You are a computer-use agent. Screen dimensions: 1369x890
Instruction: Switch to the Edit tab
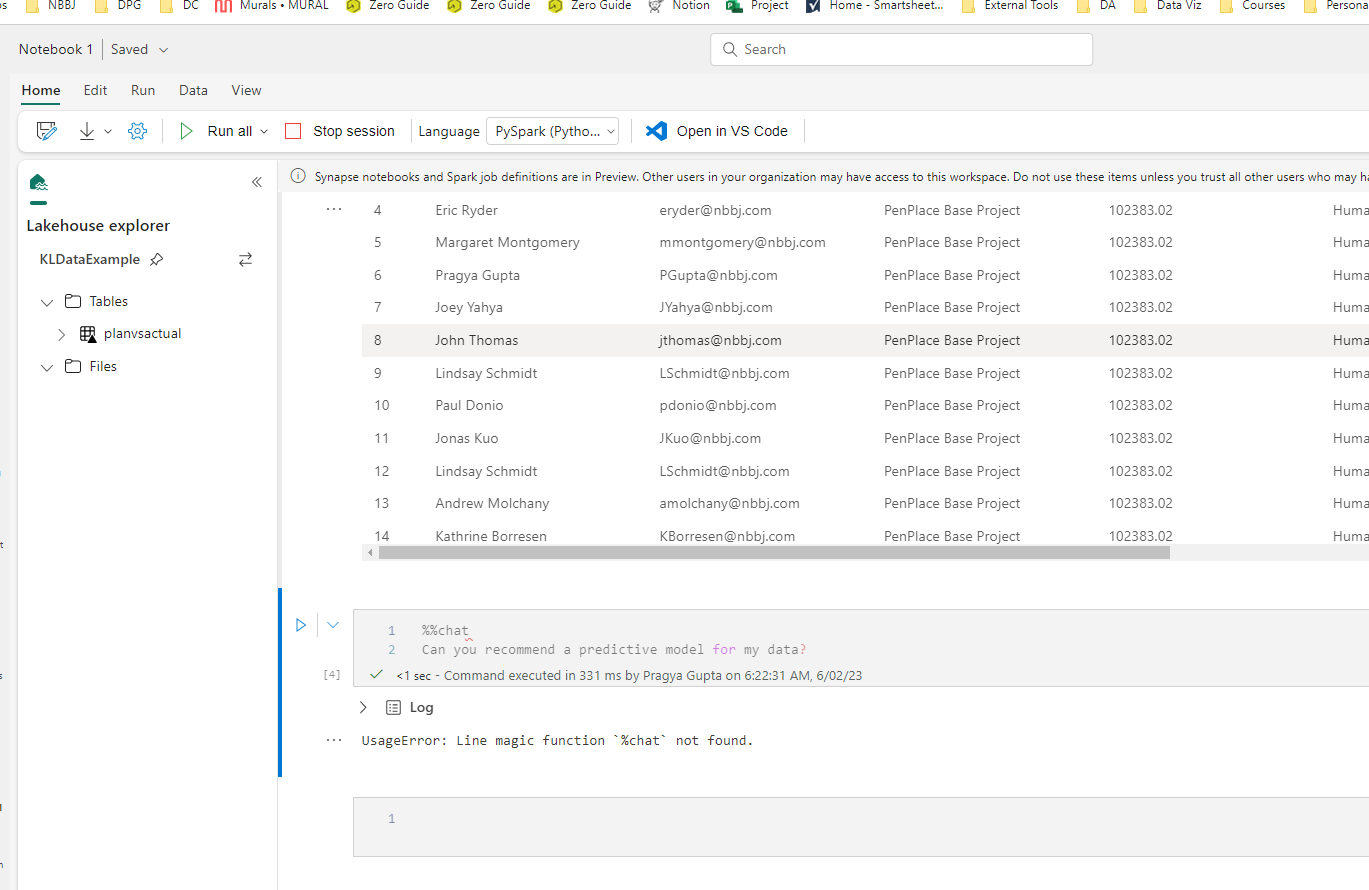[x=95, y=90]
